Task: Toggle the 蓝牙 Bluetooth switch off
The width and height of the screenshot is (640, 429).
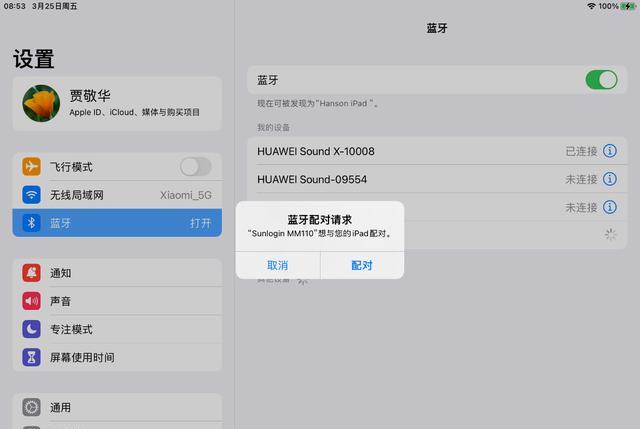Action: click(x=601, y=80)
